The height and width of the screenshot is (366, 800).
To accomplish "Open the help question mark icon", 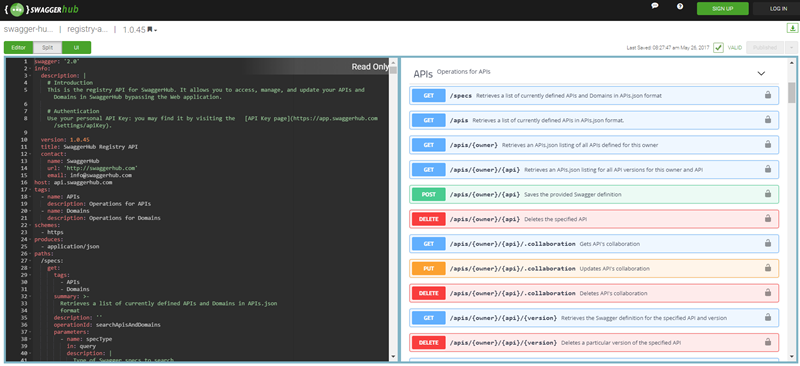I will 680,6.
